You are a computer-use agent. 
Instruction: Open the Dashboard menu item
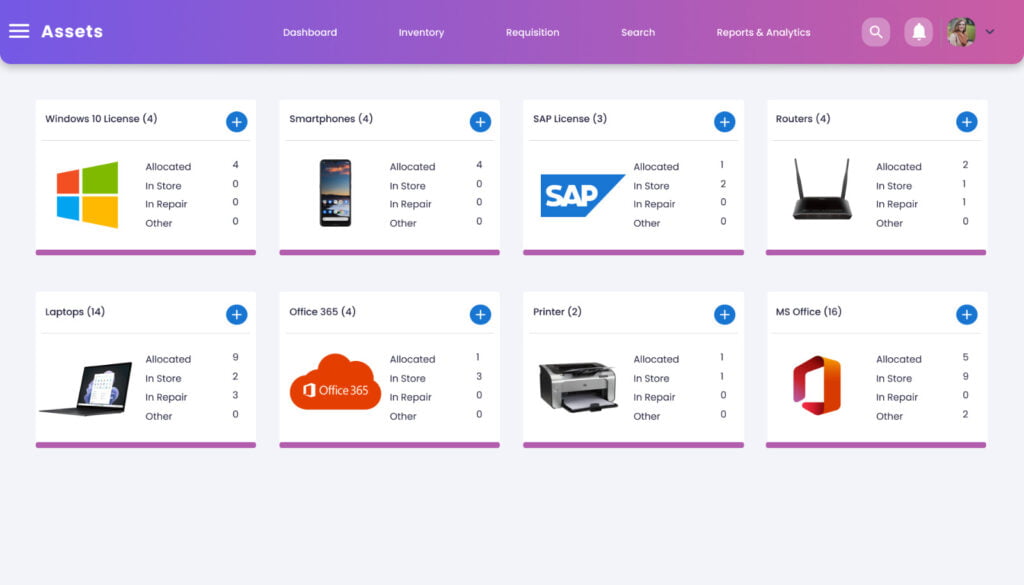pyautogui.click(x=310, y=32)
